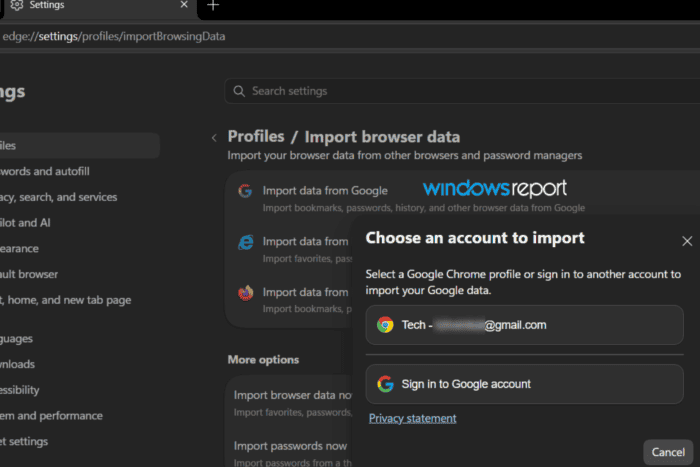Screen dimensions: 700x467
Task: Go back using the arrow beside Profiles
Action: pyautogui.click(x=214, y=138)
